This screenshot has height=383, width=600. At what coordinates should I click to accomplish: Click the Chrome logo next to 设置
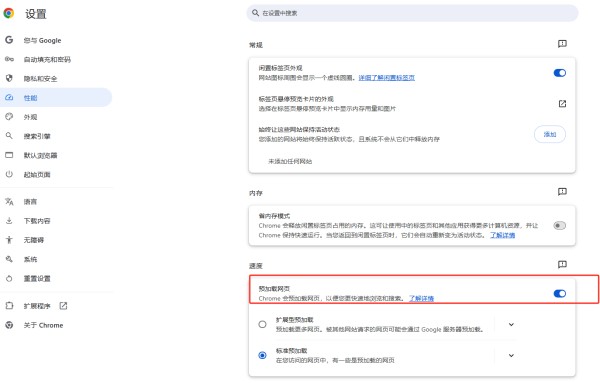(x=9, y=13)
